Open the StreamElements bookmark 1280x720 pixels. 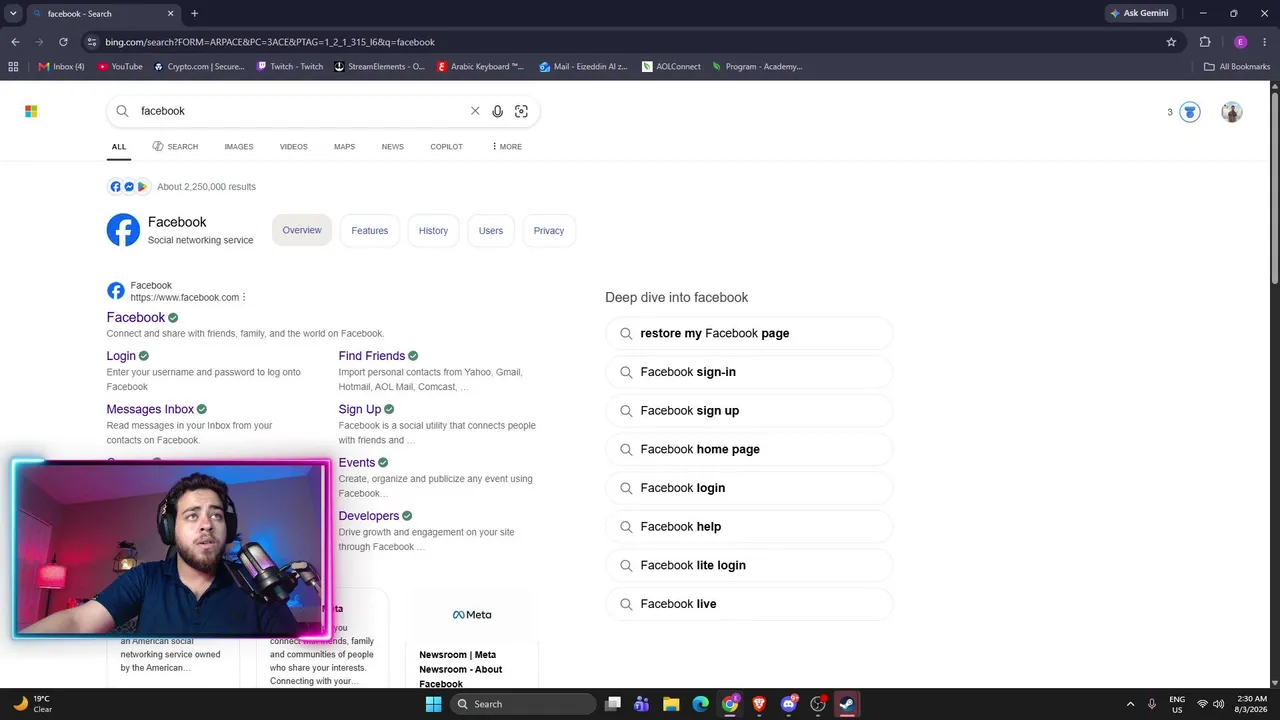[x=379, y=67]
